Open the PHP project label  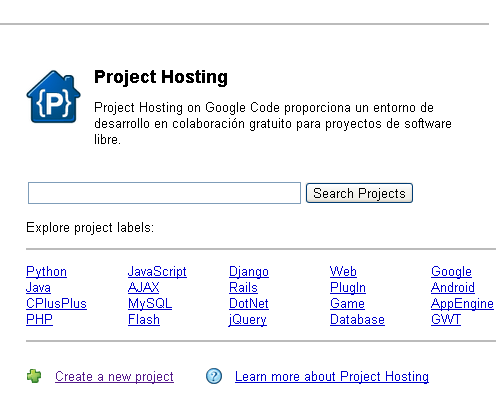click(x=39, y=319)
